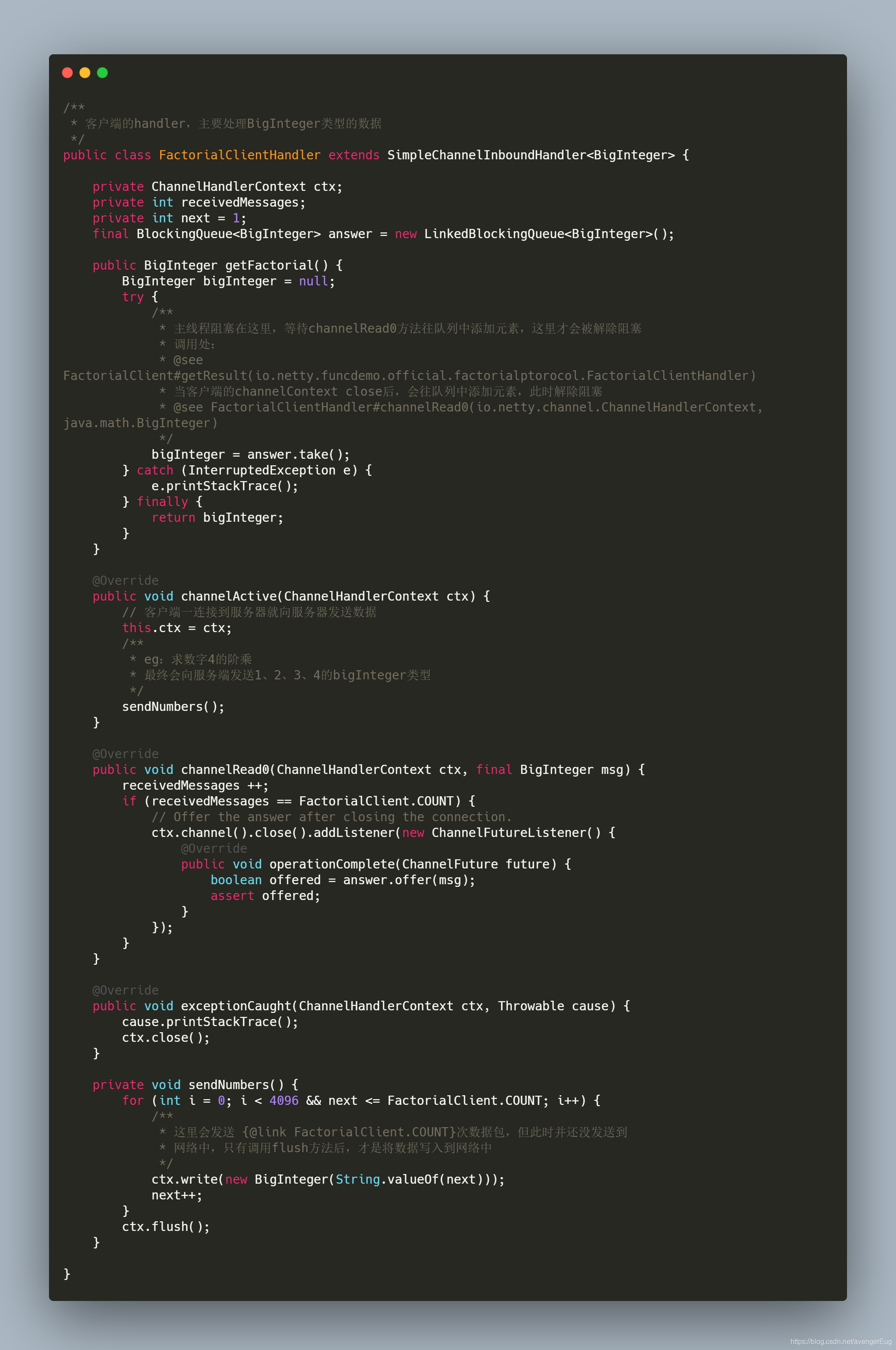
Task: Click 'BigInteger bigInteger = null;' line
Action: click(x=228, y=281)
